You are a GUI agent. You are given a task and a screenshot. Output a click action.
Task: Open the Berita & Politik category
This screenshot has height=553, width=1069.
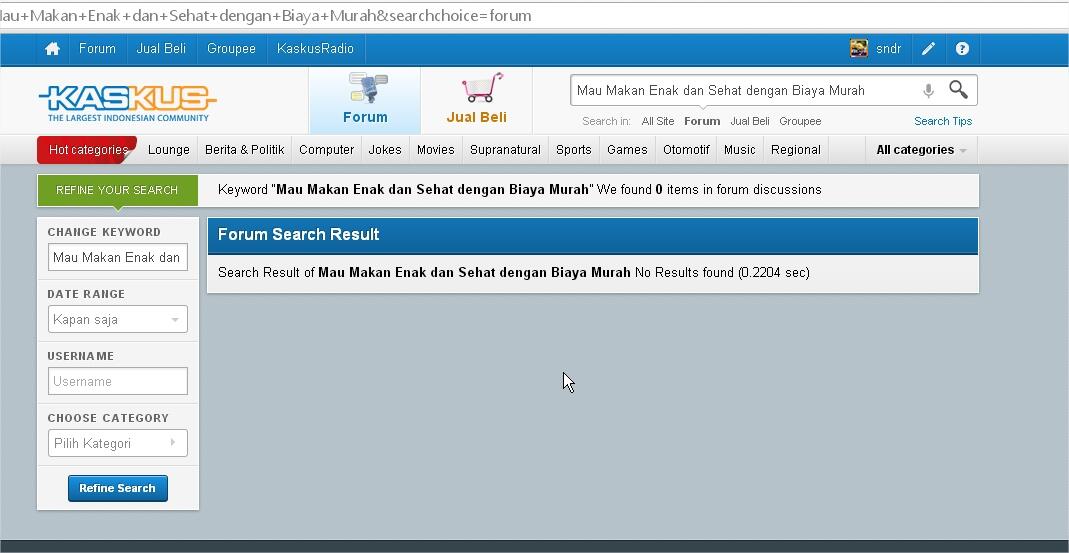[x=245, y=150]
